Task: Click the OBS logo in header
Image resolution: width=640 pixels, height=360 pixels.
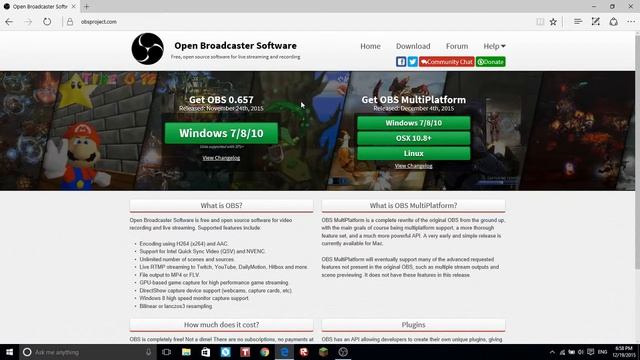Action: click(147, 49)
